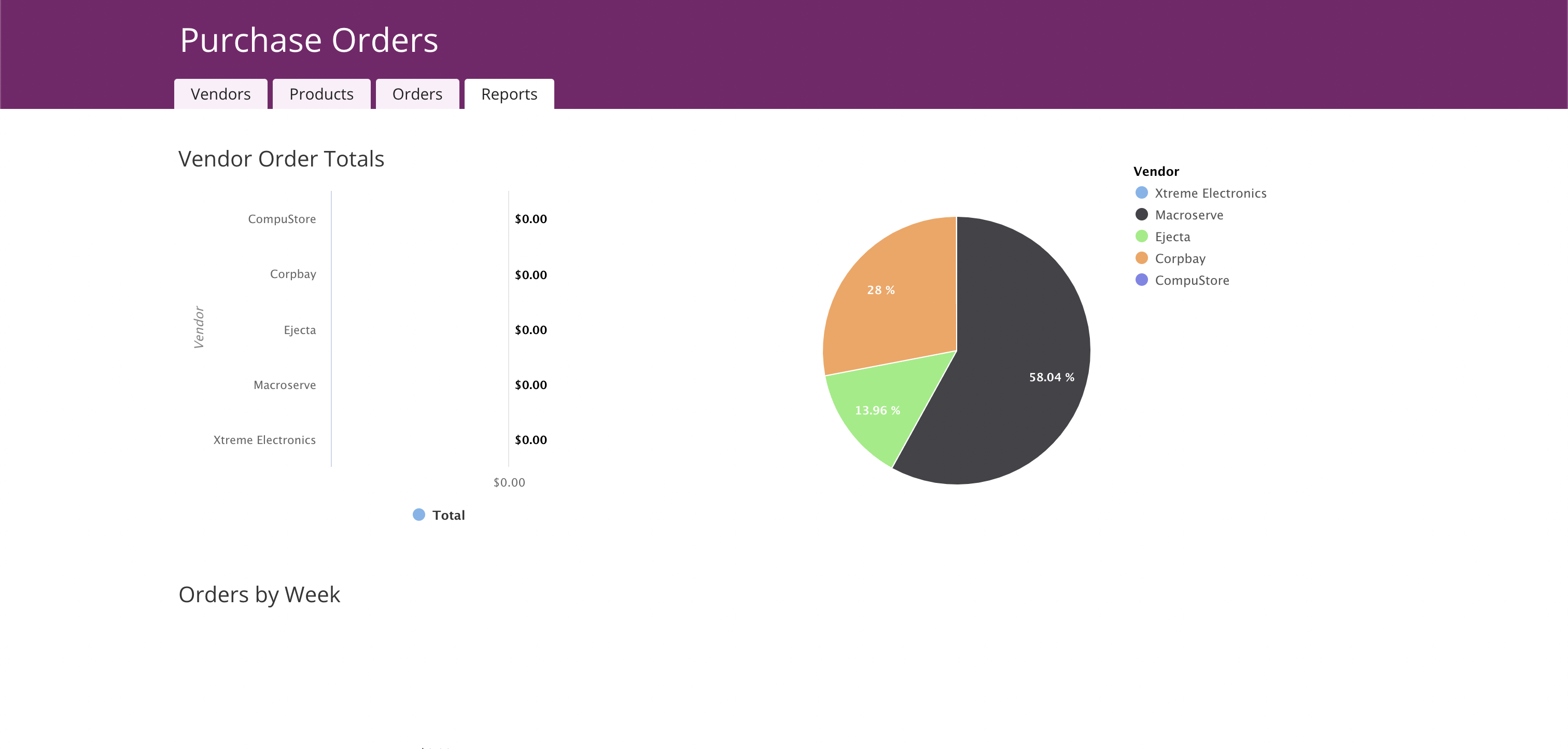The height and width of the screenshot is (749, 1568).
Task: Click the Total legend label text
Action: coord(449,515)
